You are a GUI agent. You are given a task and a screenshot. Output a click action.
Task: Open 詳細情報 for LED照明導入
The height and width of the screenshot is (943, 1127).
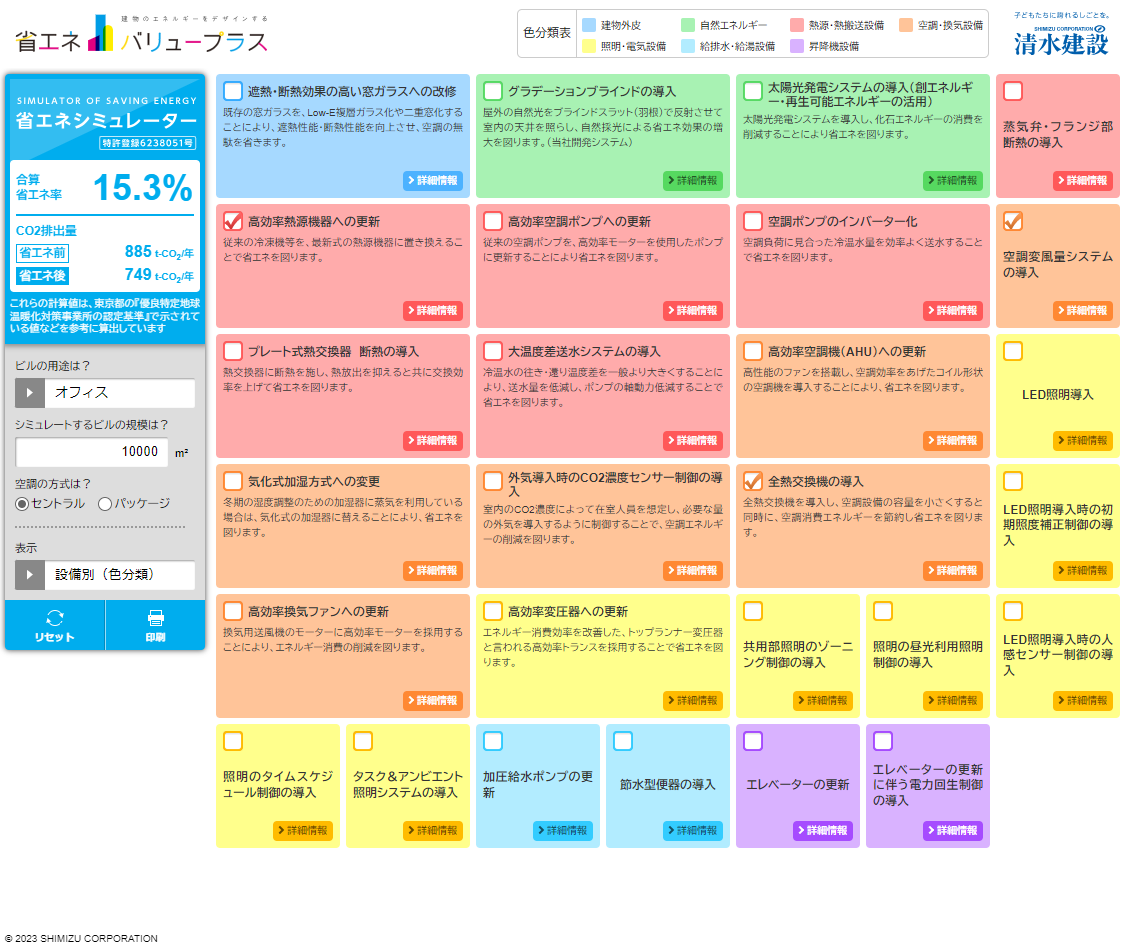pos(1082,441)
